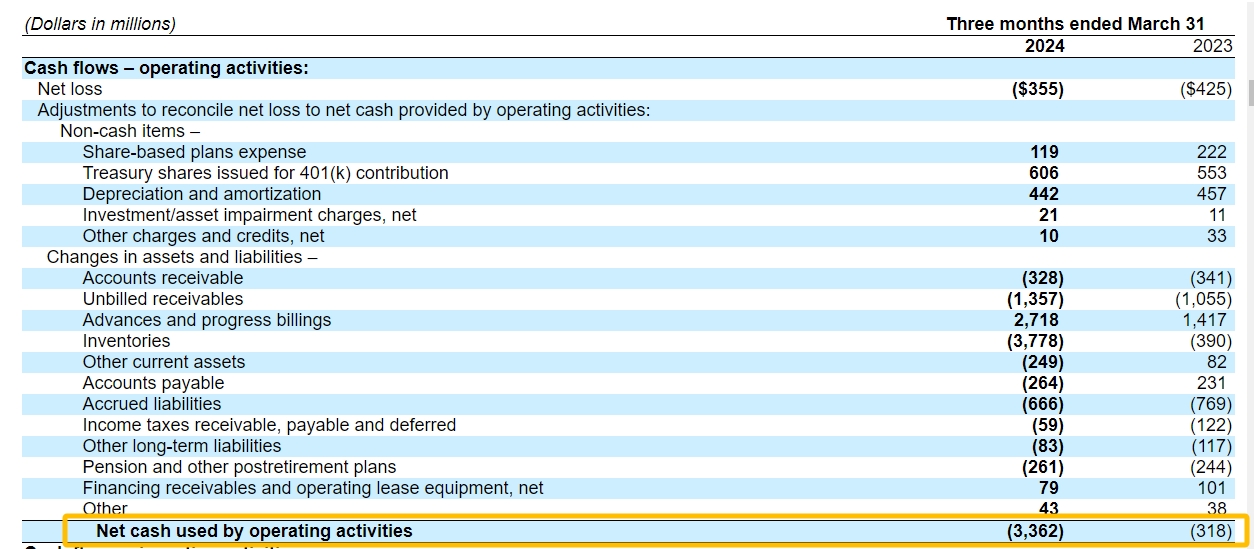
Task: Click the (769) accrued liabilities value
Action: click(x=1211, y=404)
